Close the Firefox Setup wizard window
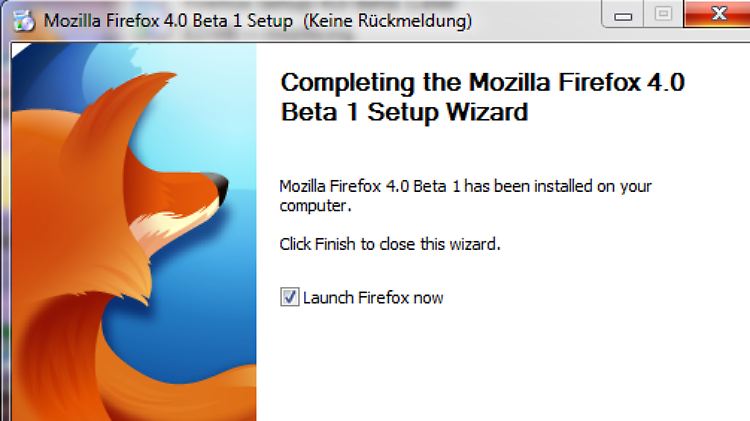 (x=717, y=15)
